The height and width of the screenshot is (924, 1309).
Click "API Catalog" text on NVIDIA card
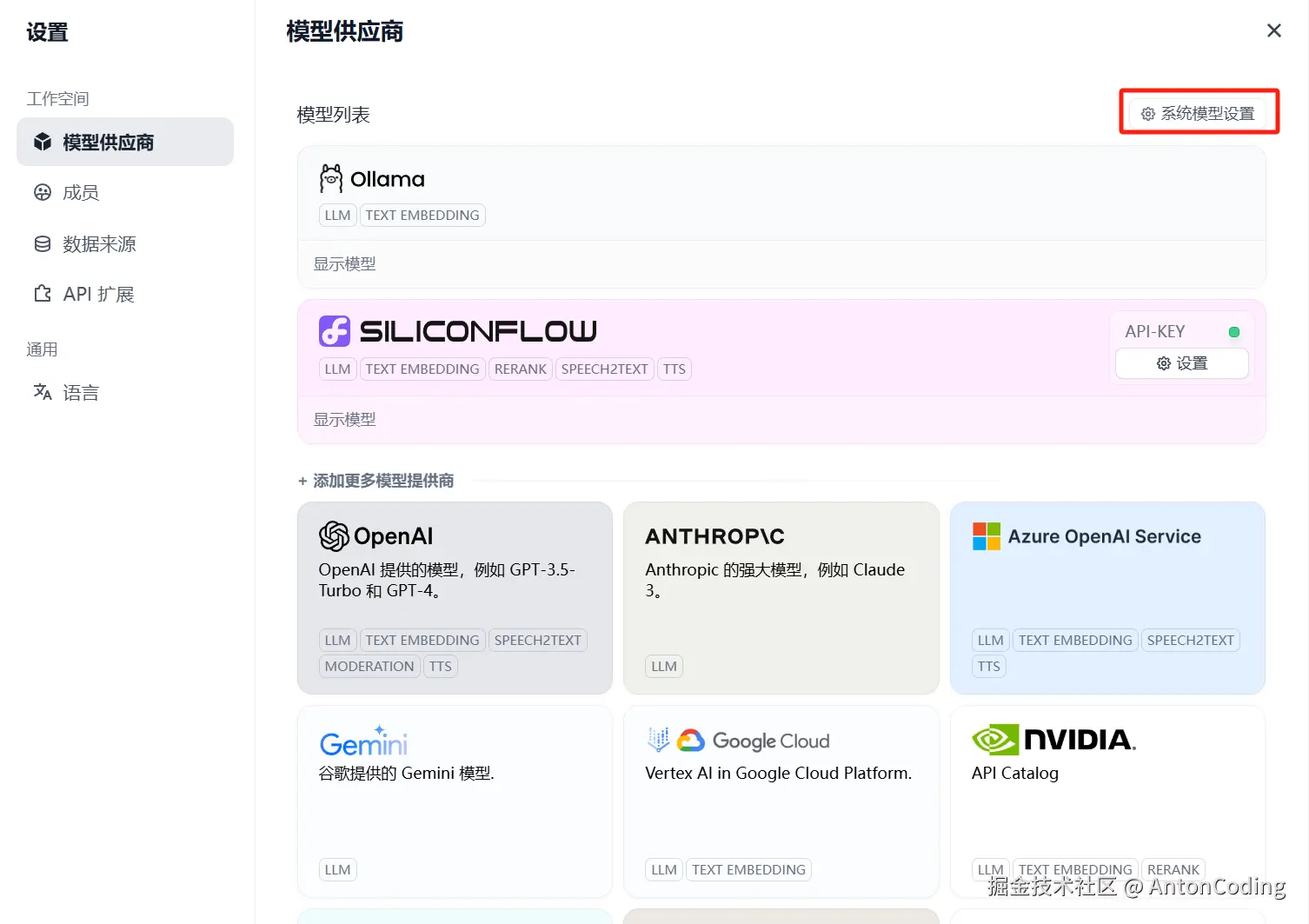point(1015,773)
